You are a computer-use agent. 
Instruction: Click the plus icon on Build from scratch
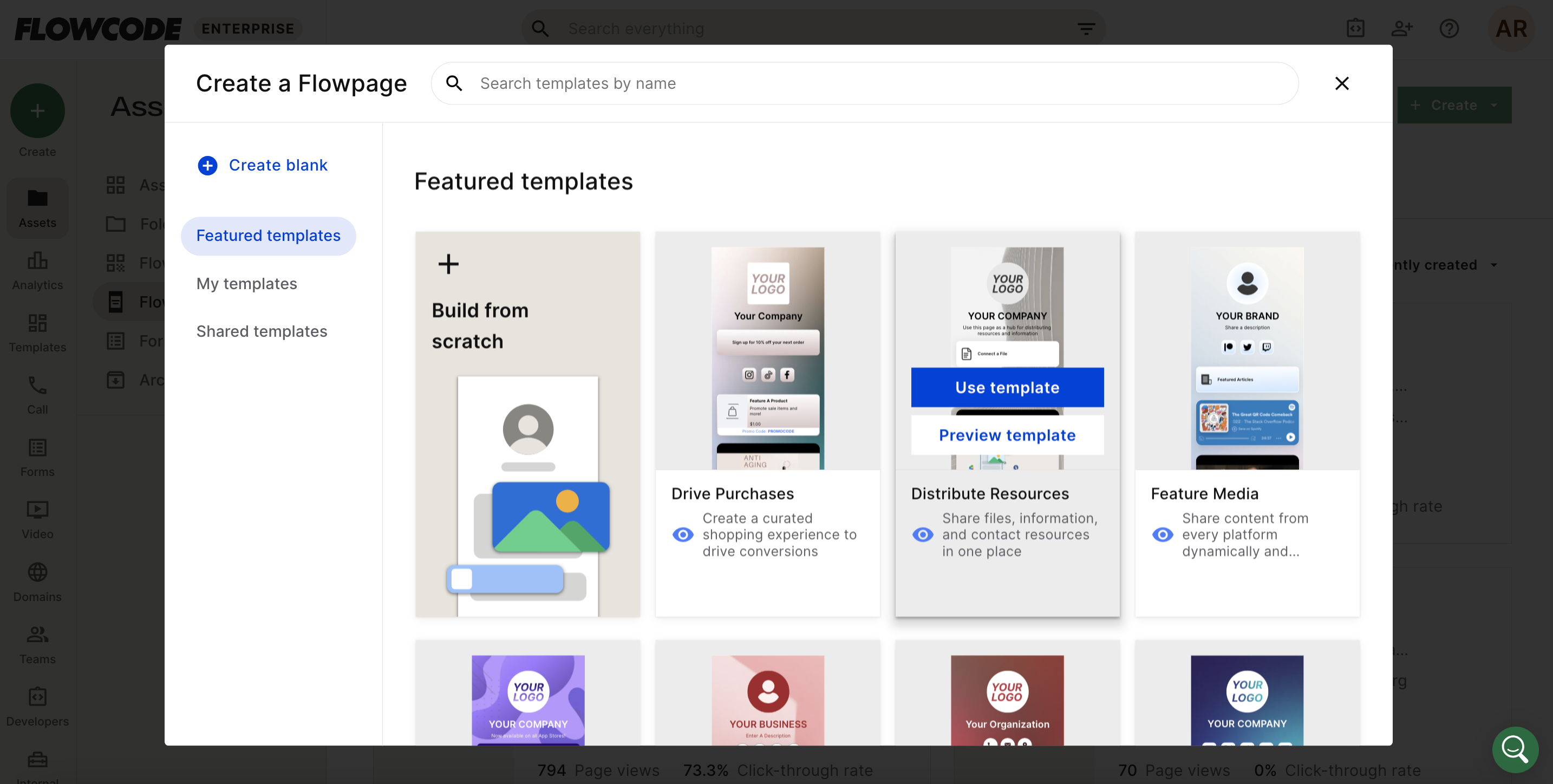point(448,263)
